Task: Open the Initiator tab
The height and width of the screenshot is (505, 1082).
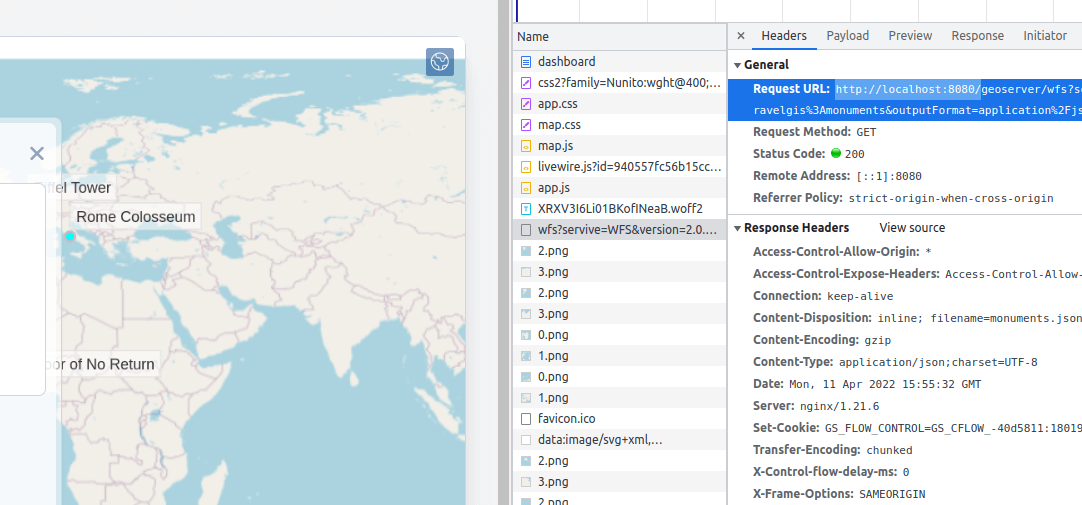Action: point(1045,36)
